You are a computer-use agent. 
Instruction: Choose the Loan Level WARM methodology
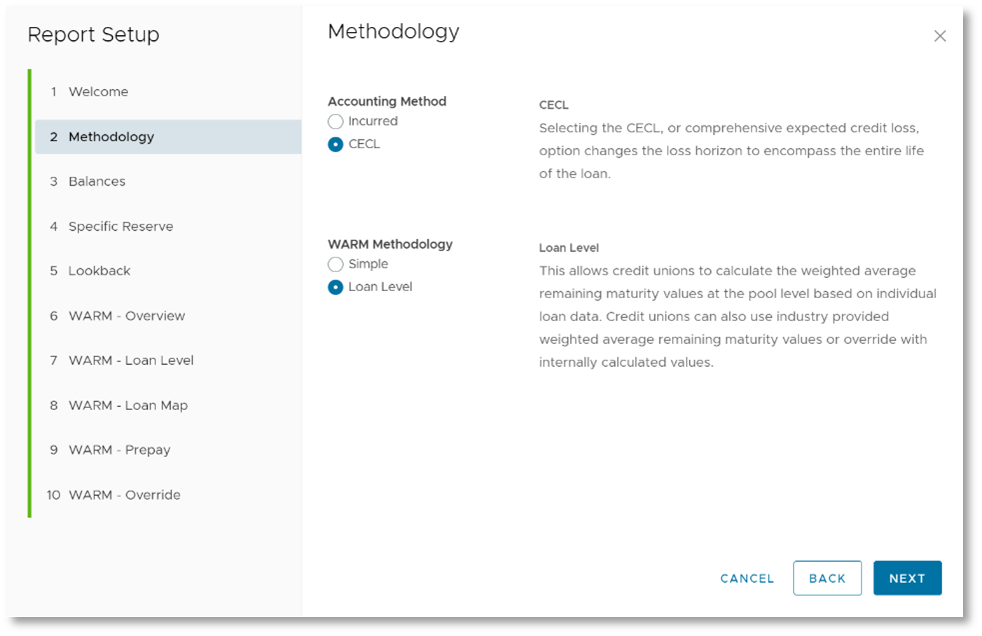click(336, 287)
